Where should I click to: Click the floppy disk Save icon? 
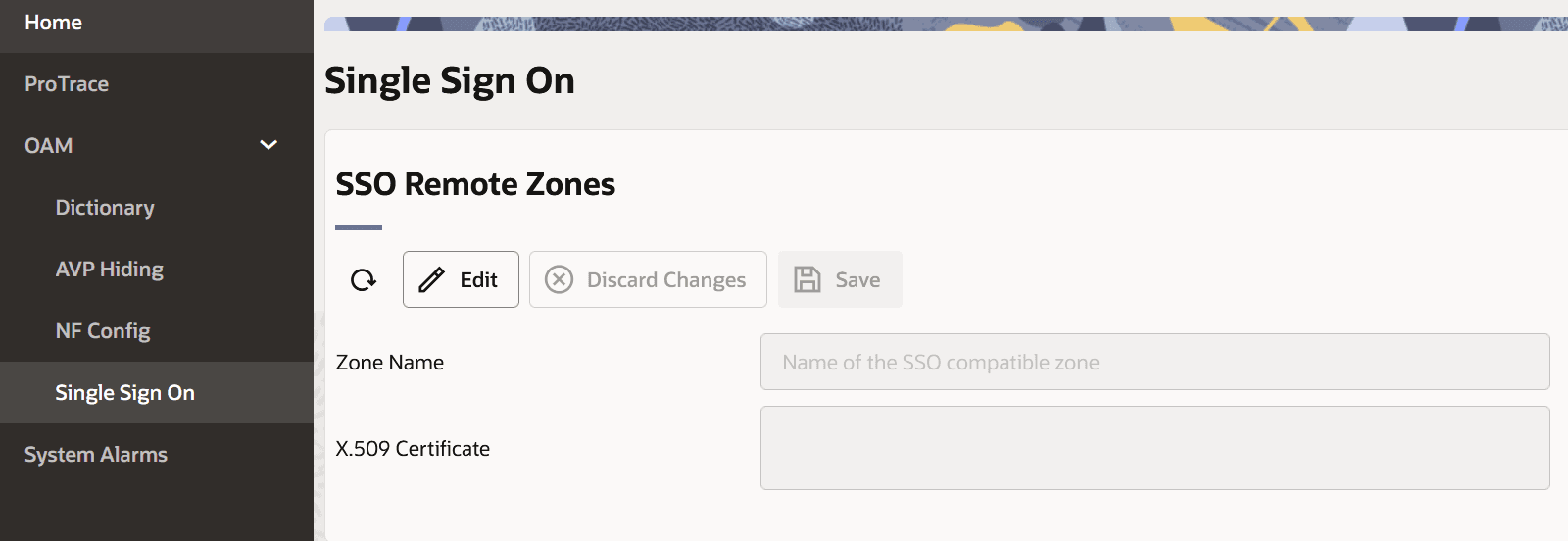tap(808, 280)
